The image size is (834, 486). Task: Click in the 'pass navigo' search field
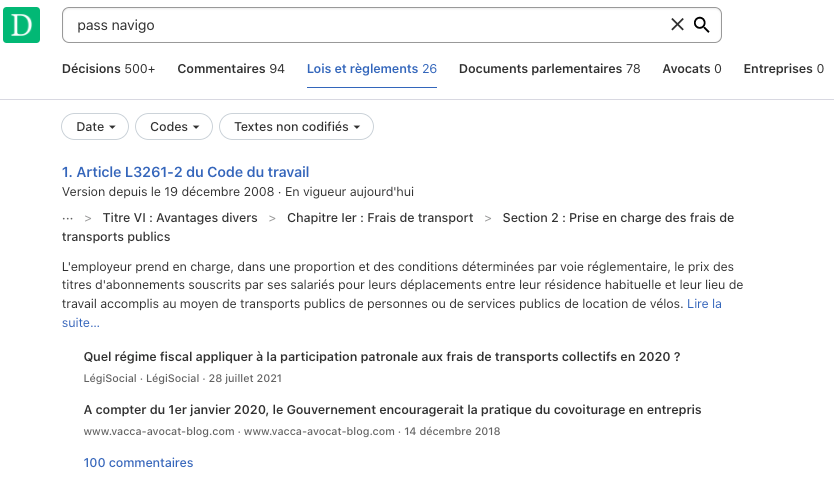point(360,25)
